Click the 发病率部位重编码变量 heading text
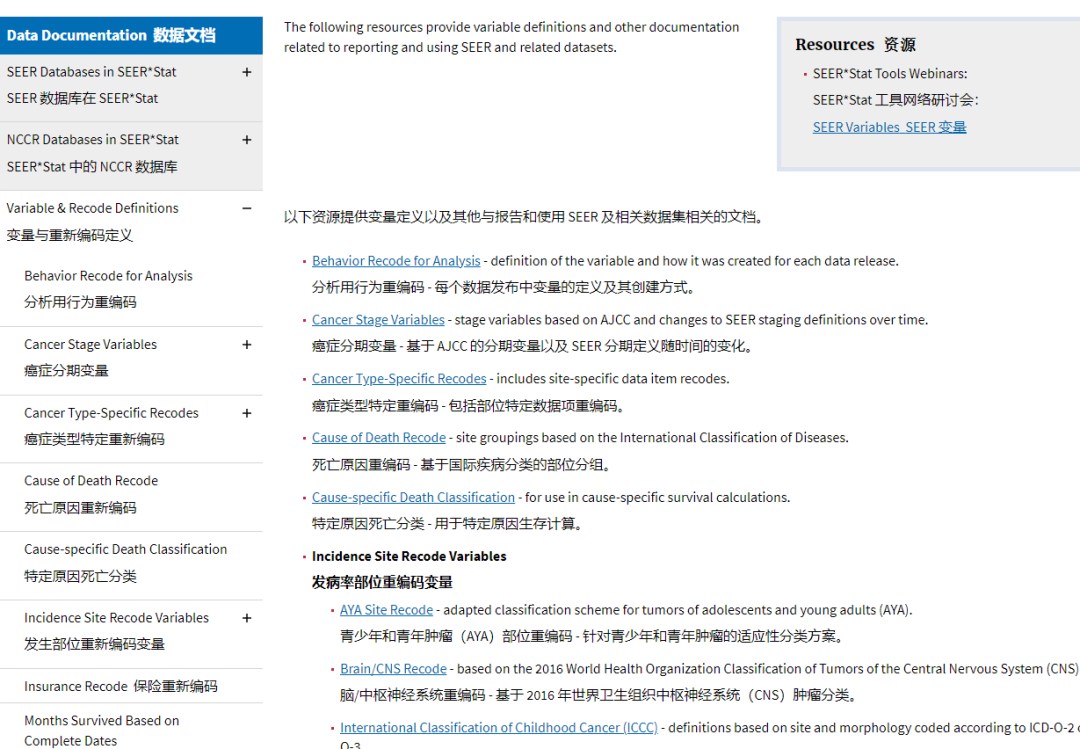This screenshot has height=749, width=1080. coord(382,583)
